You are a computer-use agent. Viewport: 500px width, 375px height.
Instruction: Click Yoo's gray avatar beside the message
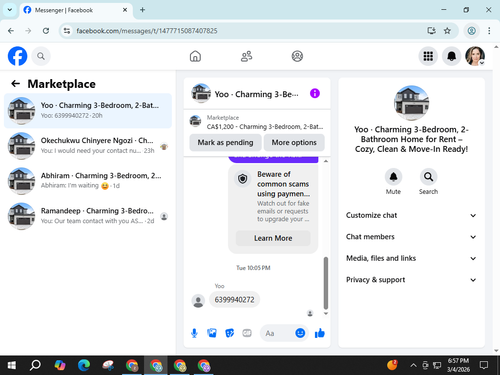(198, 301)
